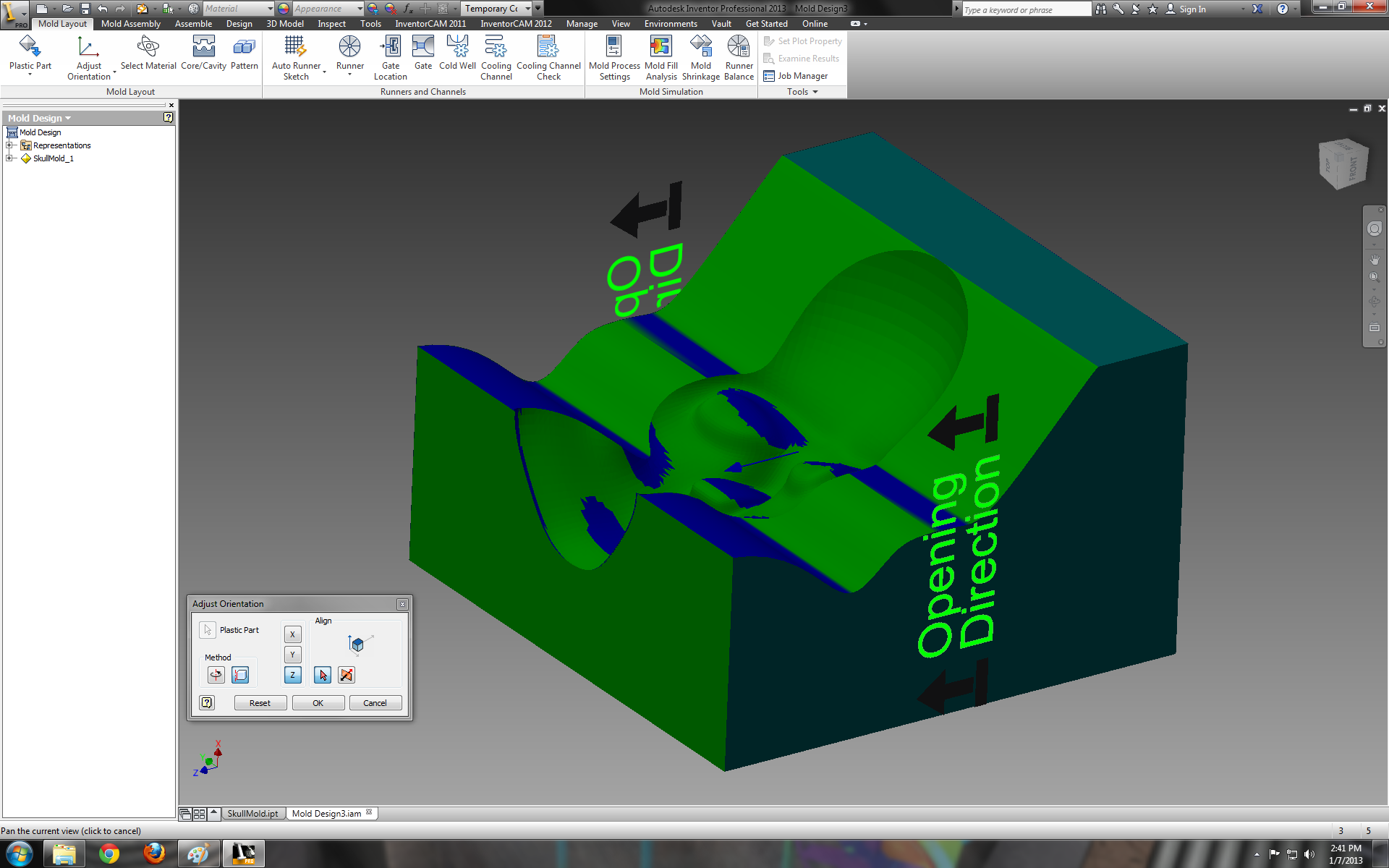Open the Job Manager
1389x868 pixels.
pos(796,76)
